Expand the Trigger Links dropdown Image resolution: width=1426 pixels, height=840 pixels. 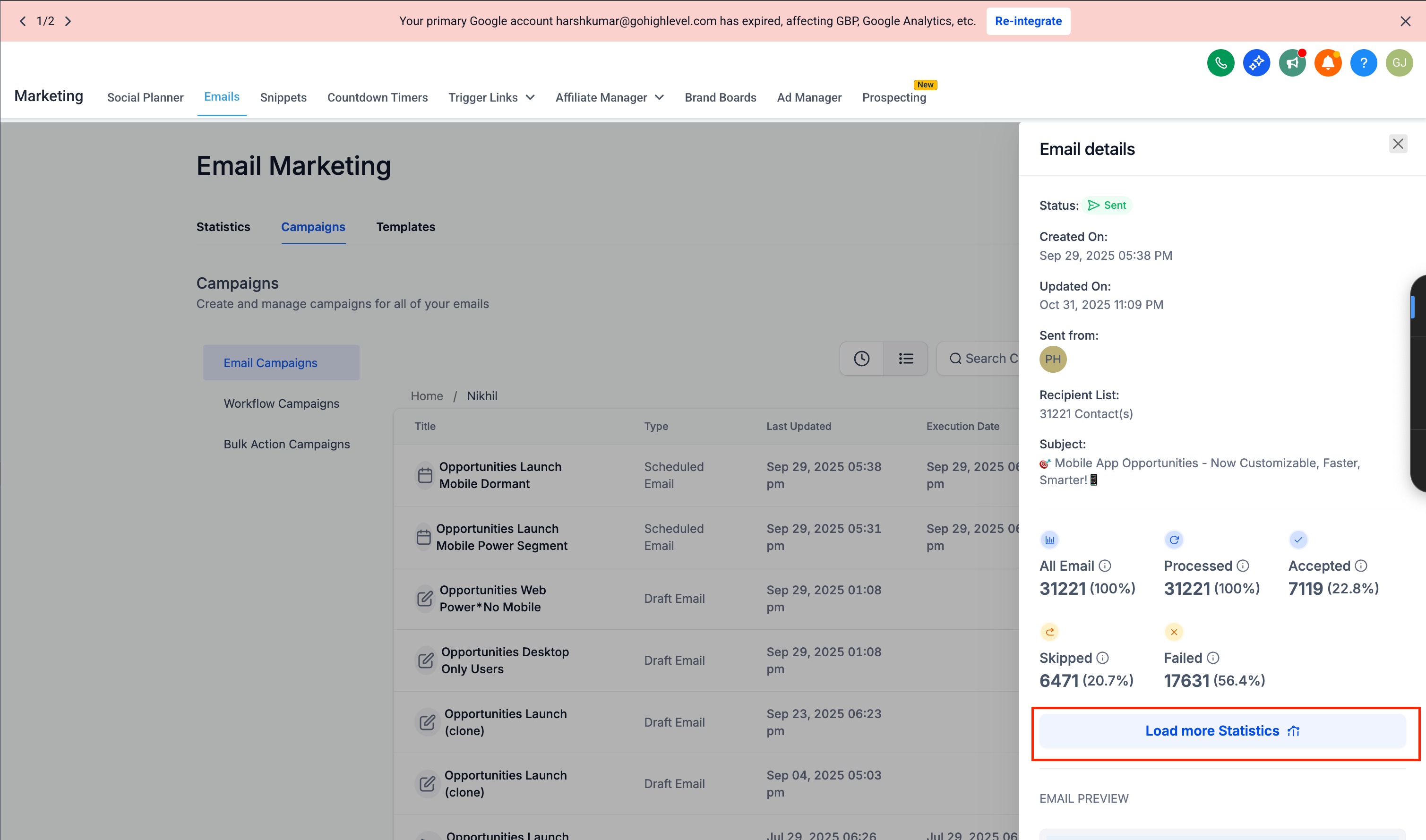pos(491,97)
